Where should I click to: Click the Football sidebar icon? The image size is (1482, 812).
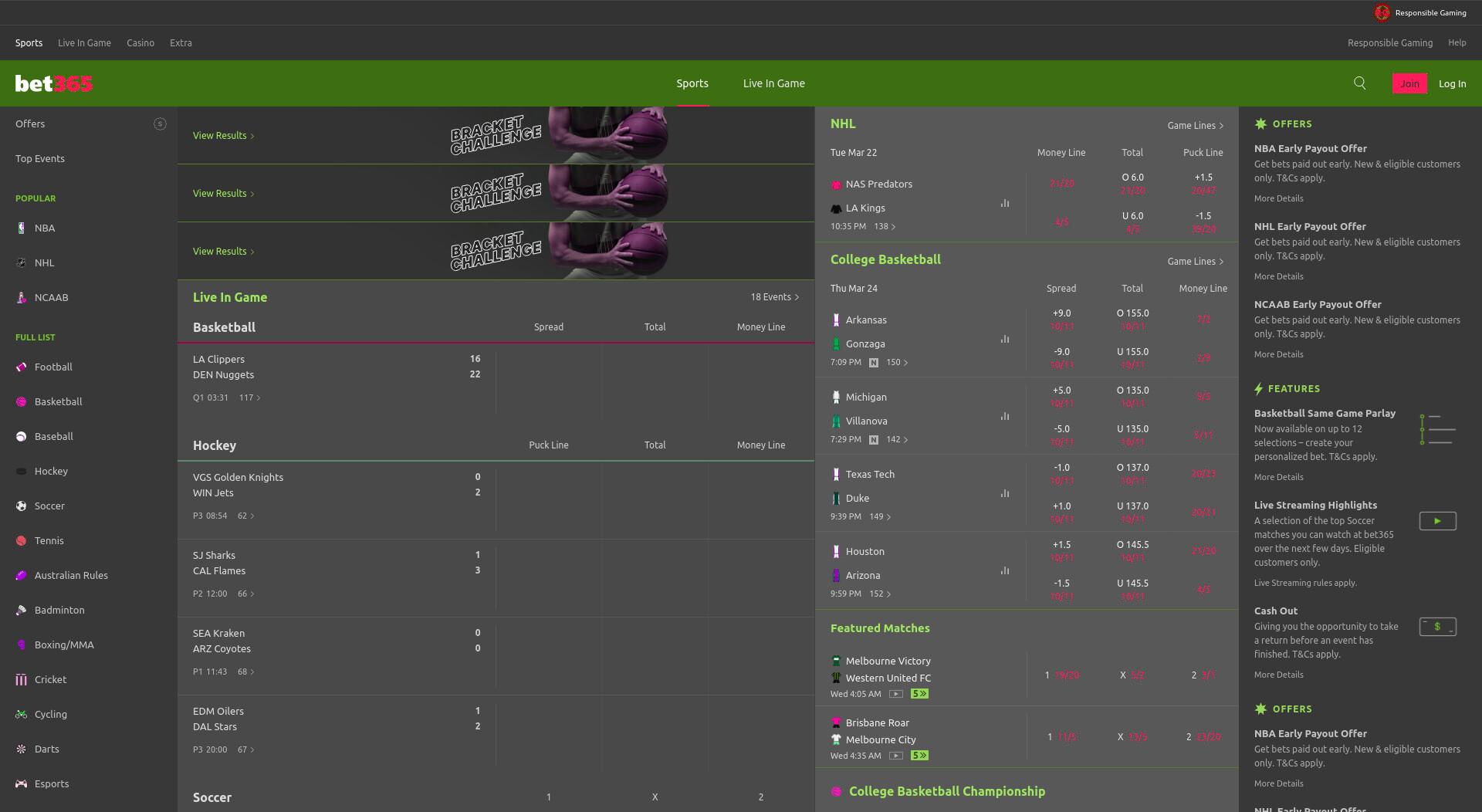click(x=22, y=367)
